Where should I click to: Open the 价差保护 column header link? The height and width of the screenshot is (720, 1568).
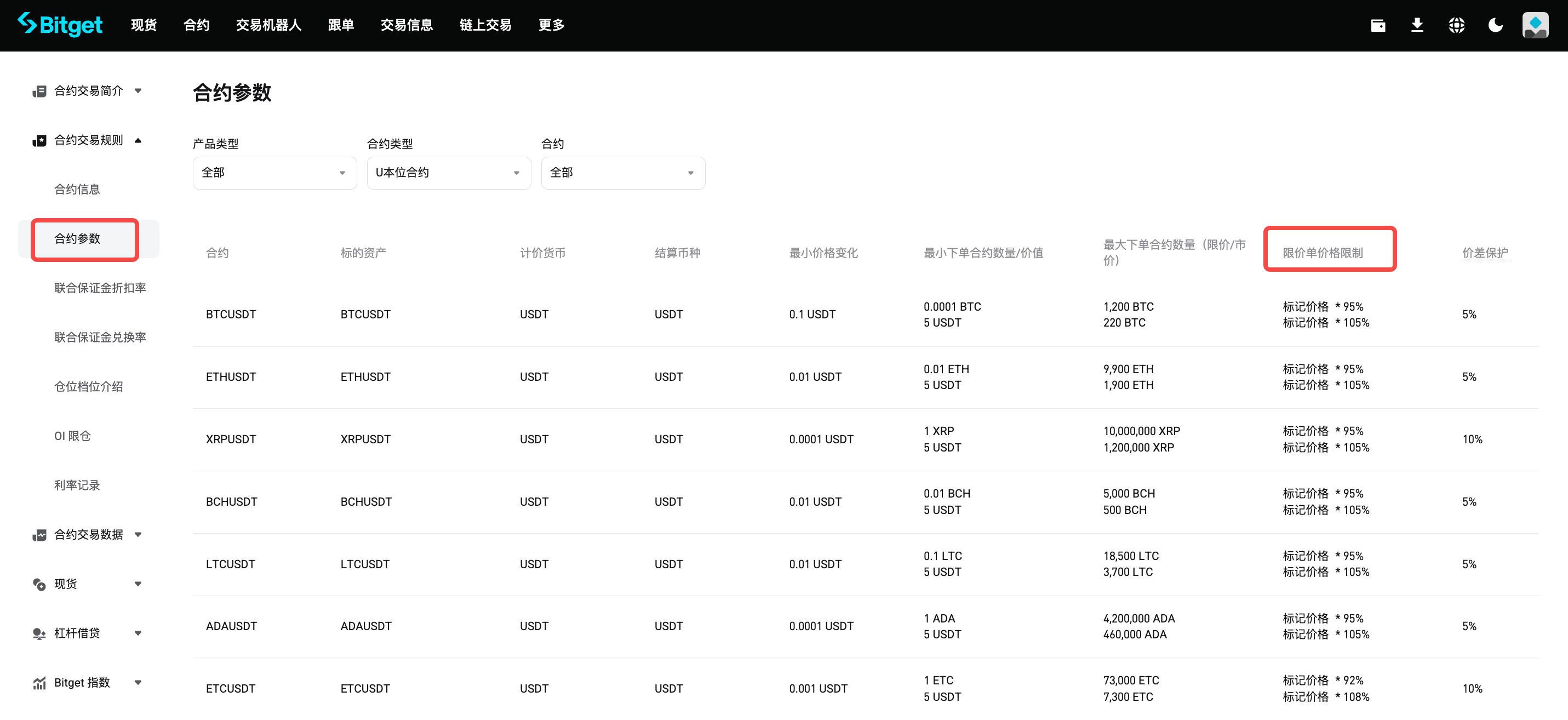click(1485, 253)
